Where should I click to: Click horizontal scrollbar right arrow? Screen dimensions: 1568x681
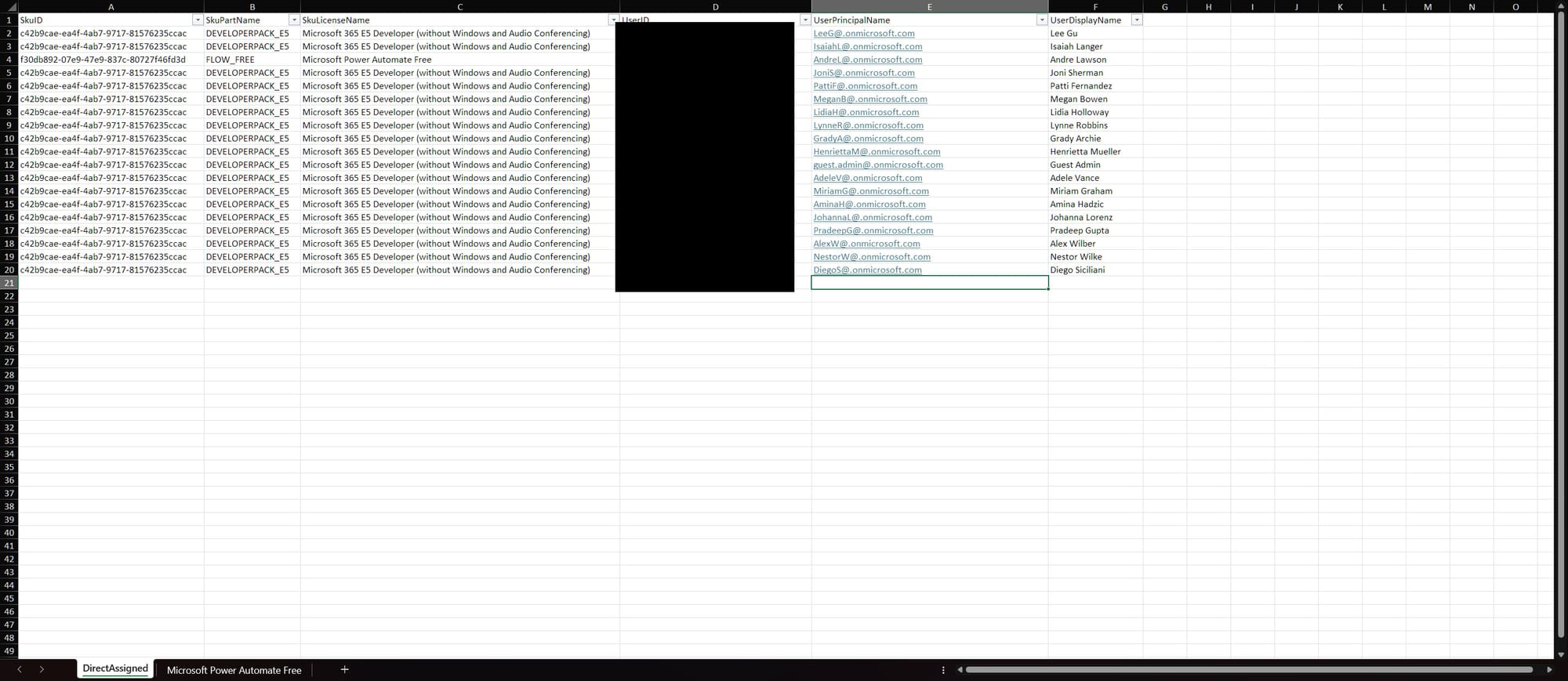click(1549, 670)
